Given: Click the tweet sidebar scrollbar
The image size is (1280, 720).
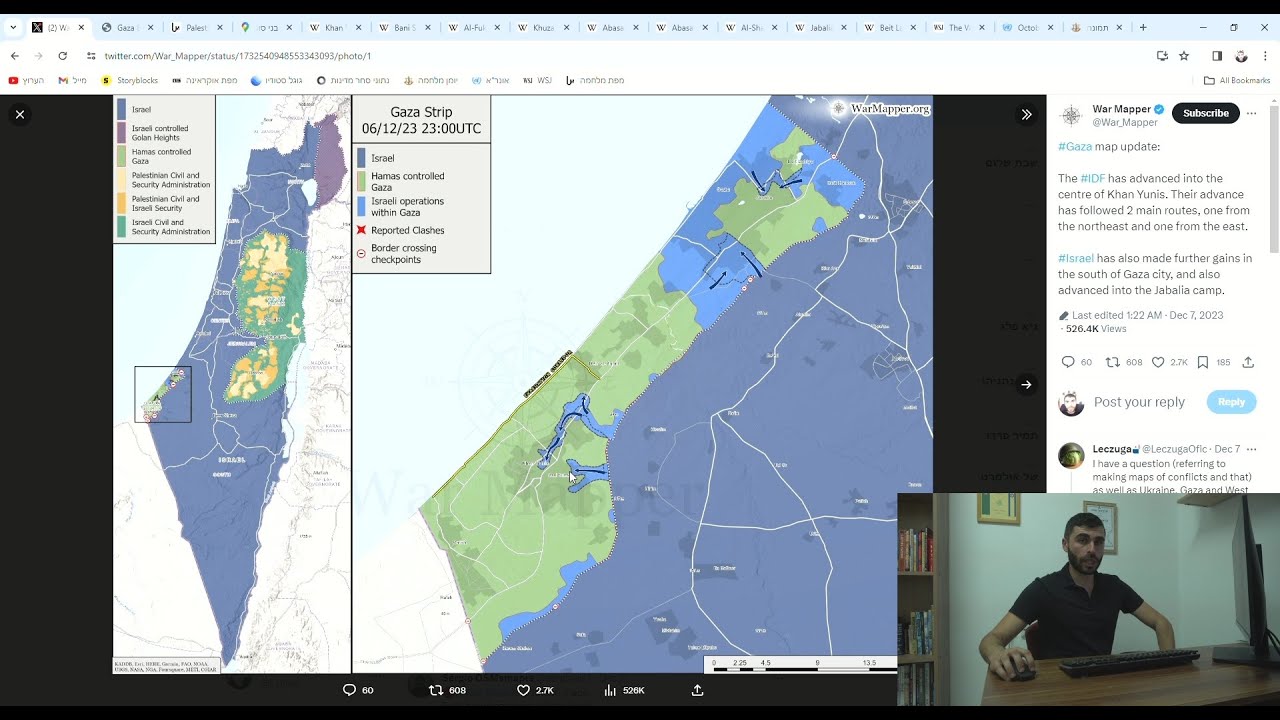Looking at the screenshot, I should 1274,178.
